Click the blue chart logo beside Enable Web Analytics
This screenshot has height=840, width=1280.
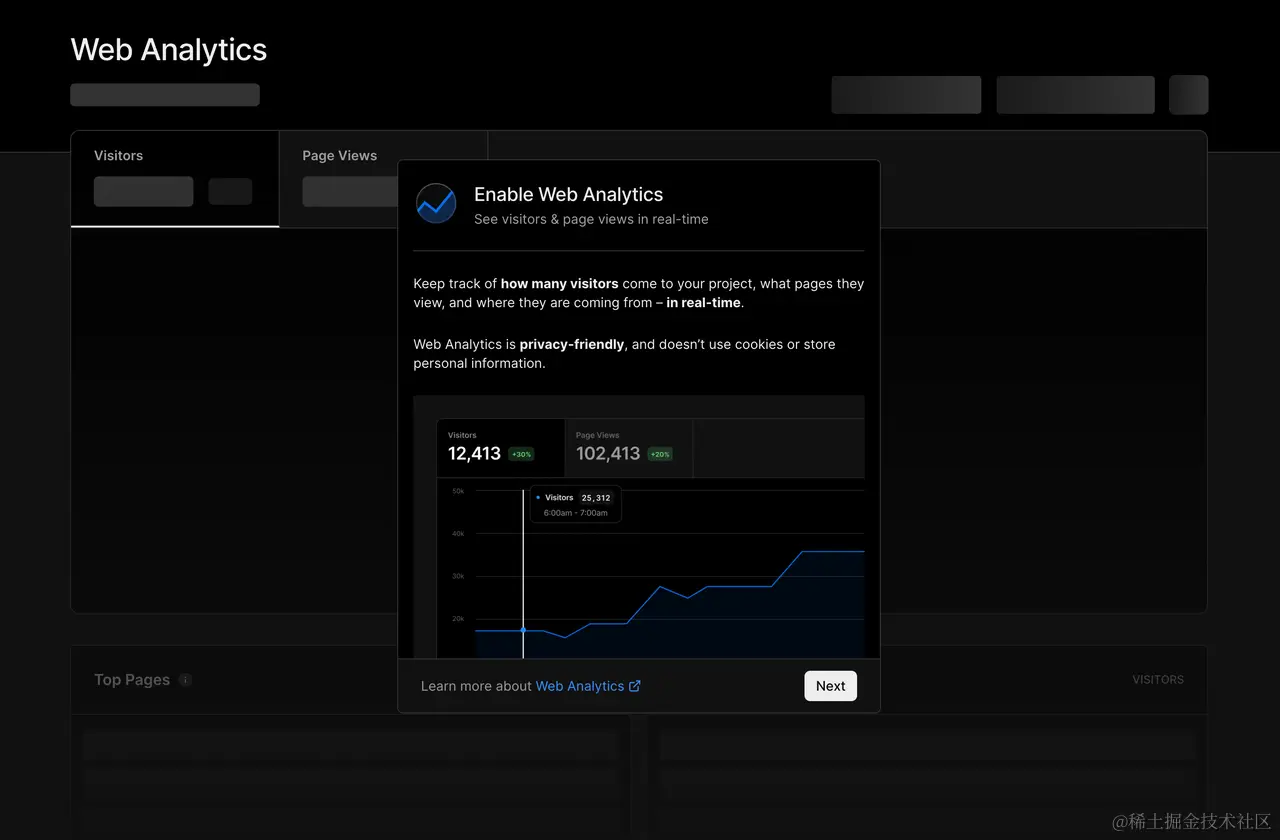click(436, 203)
